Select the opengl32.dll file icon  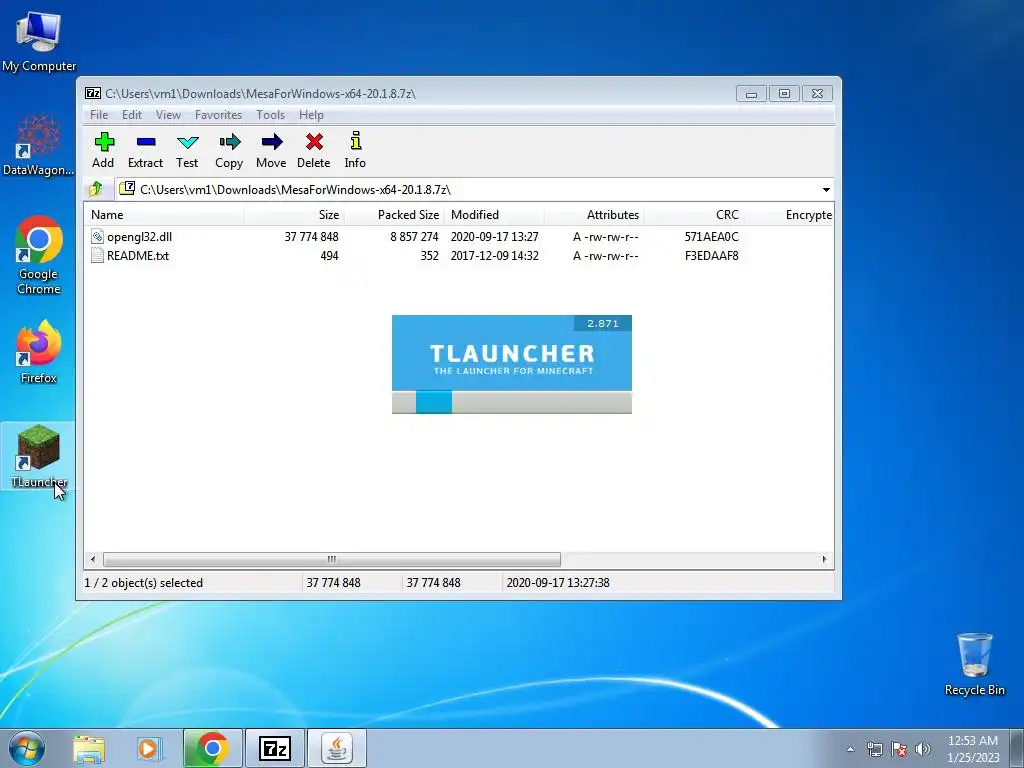pos(97,236)
